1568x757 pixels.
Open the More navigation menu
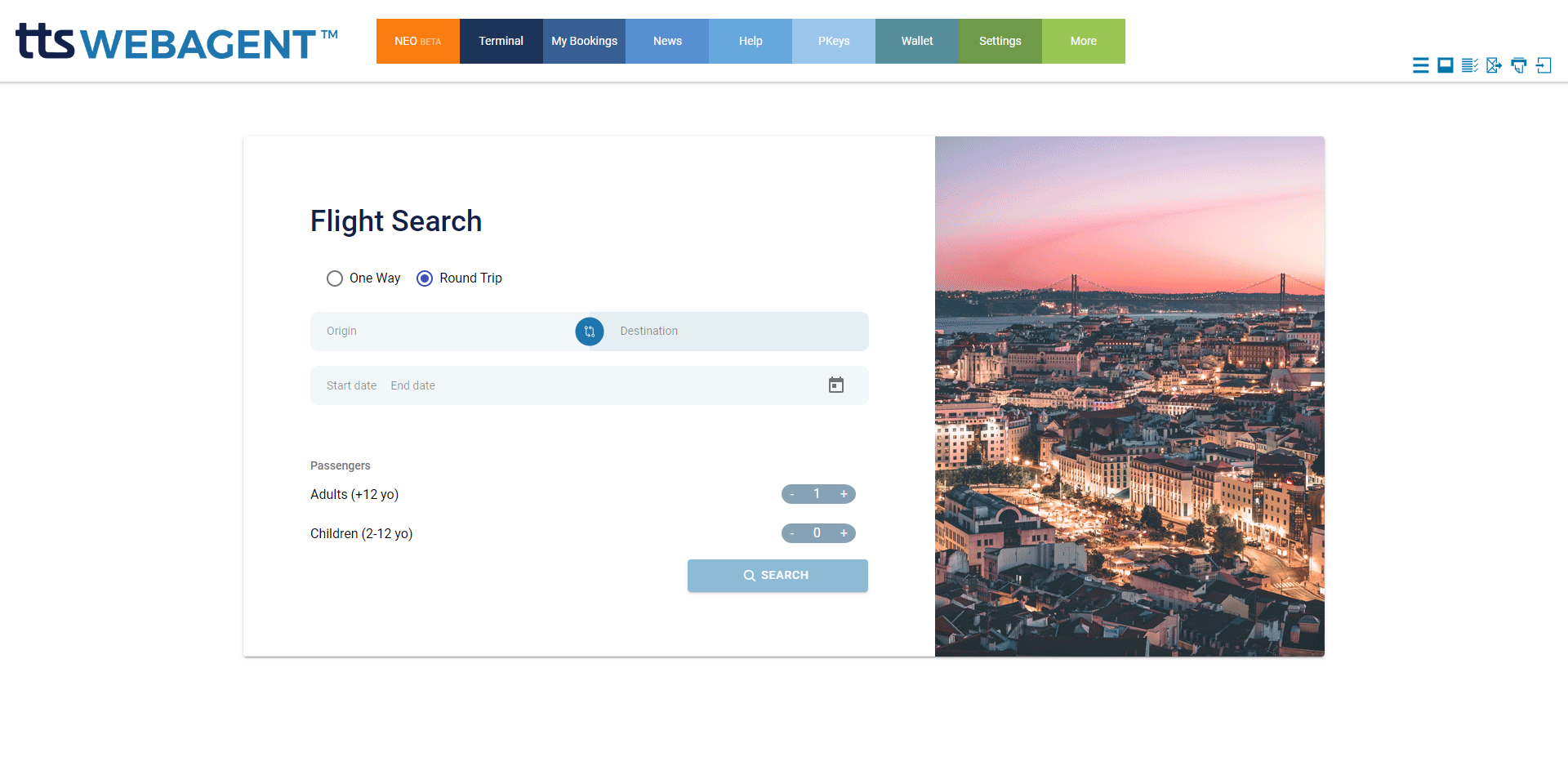click(x=1083, y=41)
